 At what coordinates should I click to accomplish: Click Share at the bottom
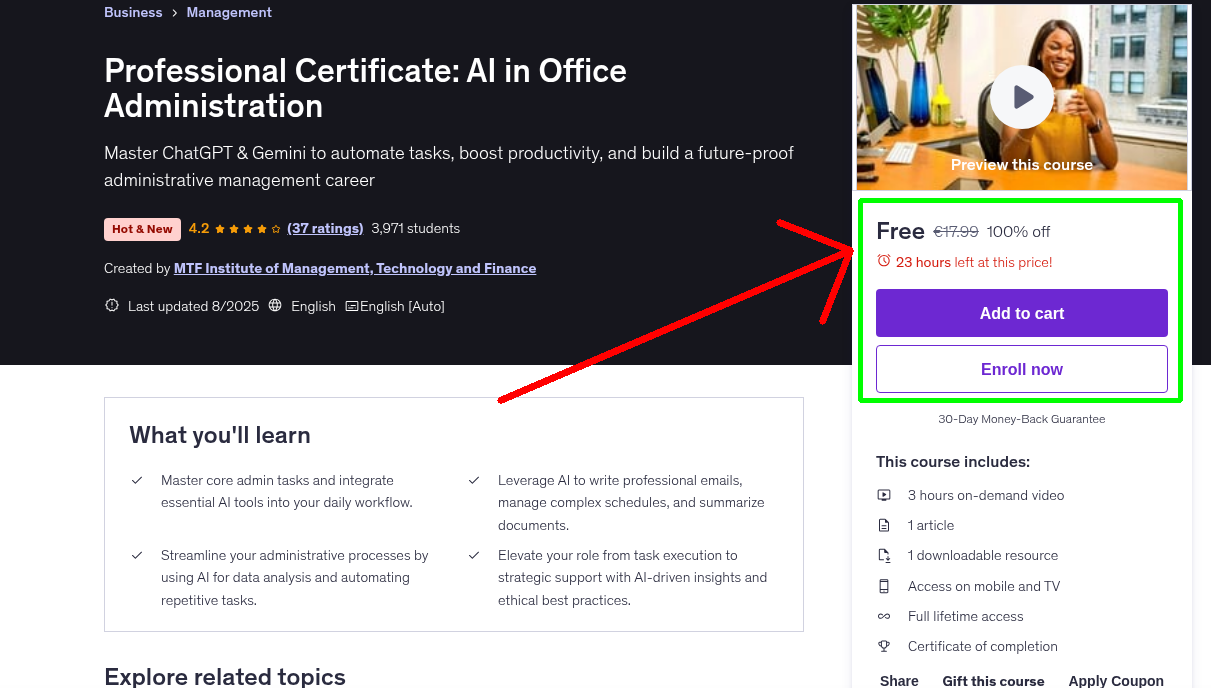(898, 680)
